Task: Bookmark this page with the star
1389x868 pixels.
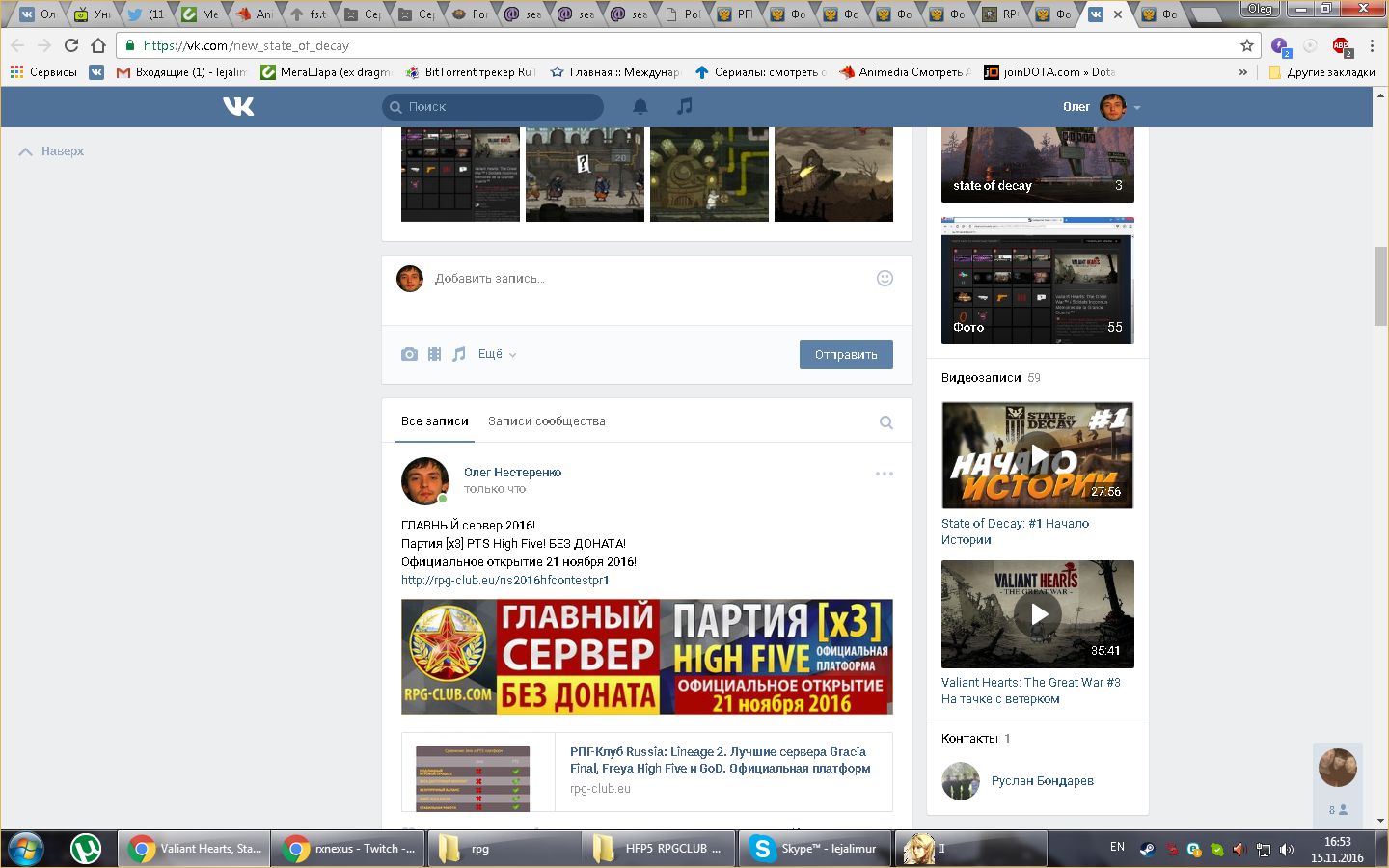Action: coord(1247,45)
